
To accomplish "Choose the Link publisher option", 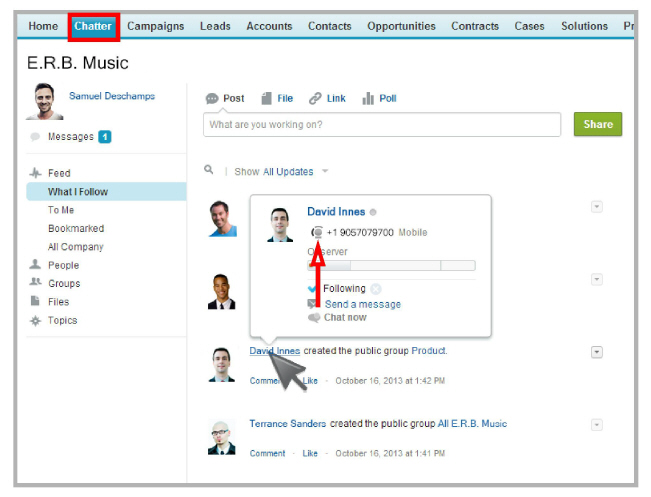I will point(336,98).
